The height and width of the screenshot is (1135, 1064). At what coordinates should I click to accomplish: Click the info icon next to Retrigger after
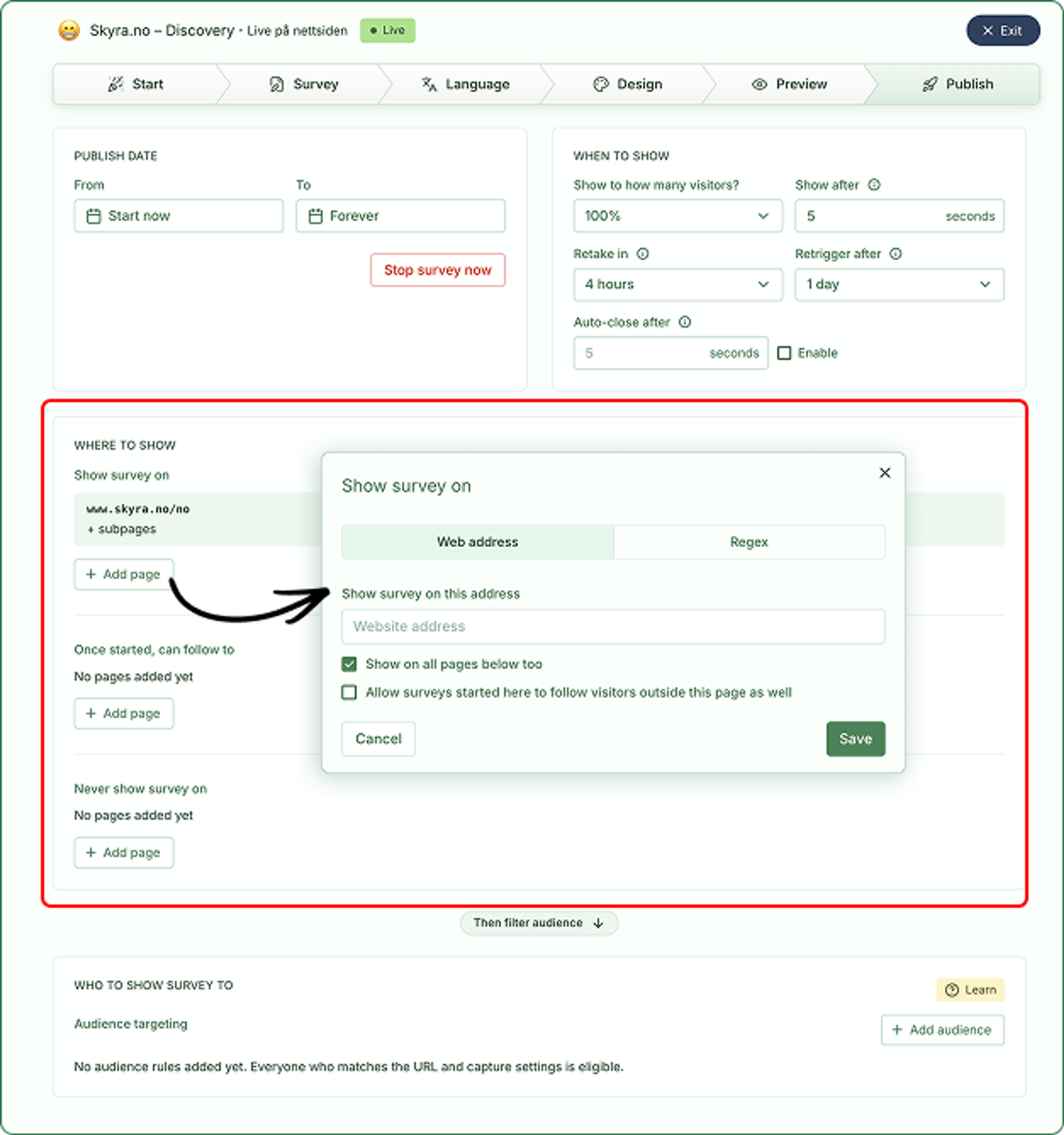tap(896, 253)
